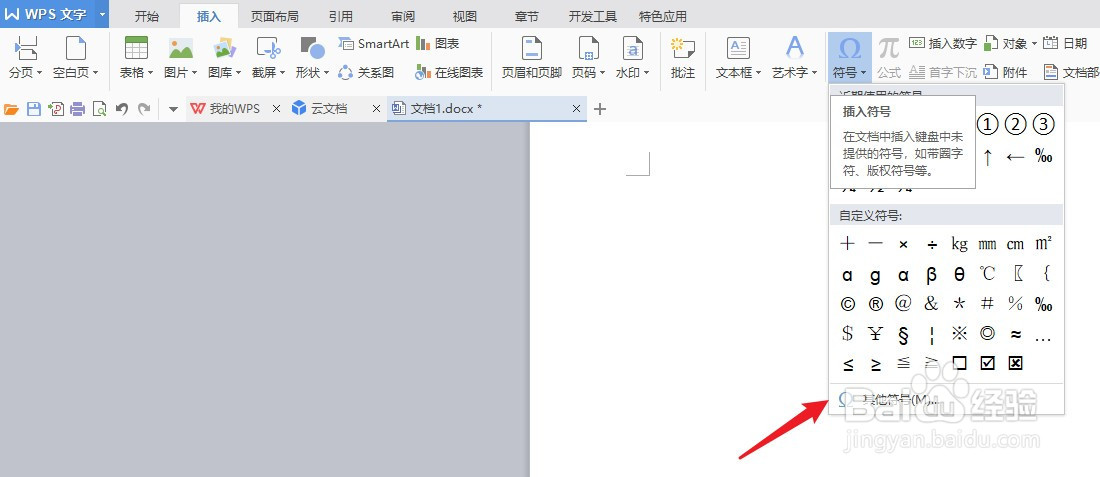The height and width of the screenshot is (477, 1100).
Task: Insert the © copyright symbol
Action: tap(847, 304)
